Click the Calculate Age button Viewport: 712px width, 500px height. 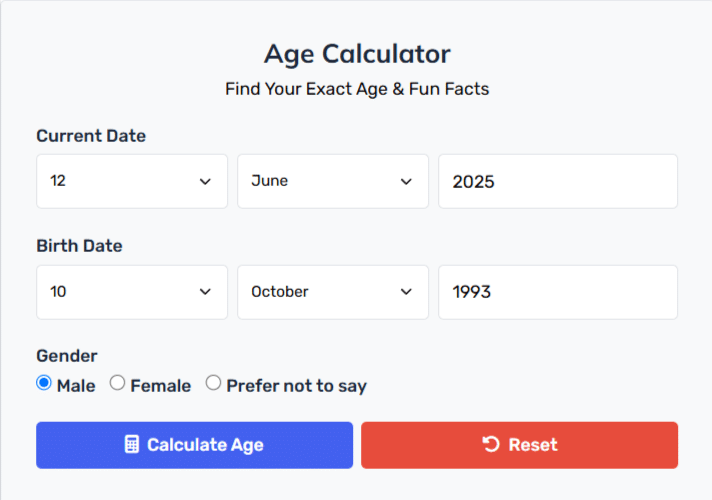tap(194, 445)
